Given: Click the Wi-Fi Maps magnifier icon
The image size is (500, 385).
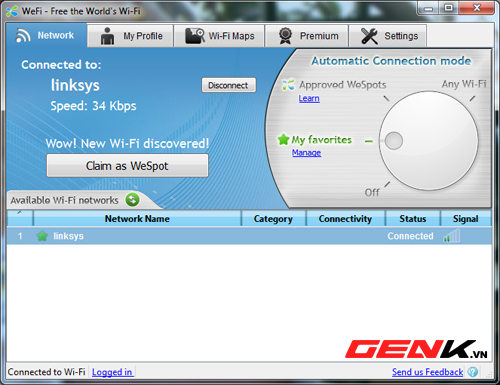Looking at the screenshot, I should click(195, 36).
